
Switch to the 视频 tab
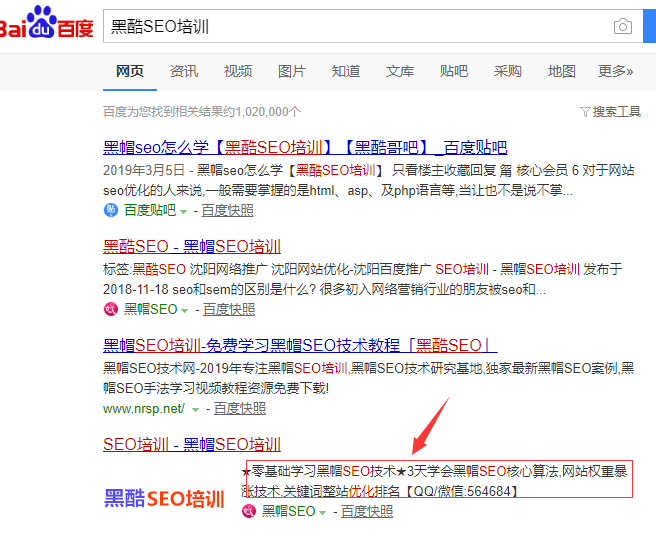tap(238, 71)
